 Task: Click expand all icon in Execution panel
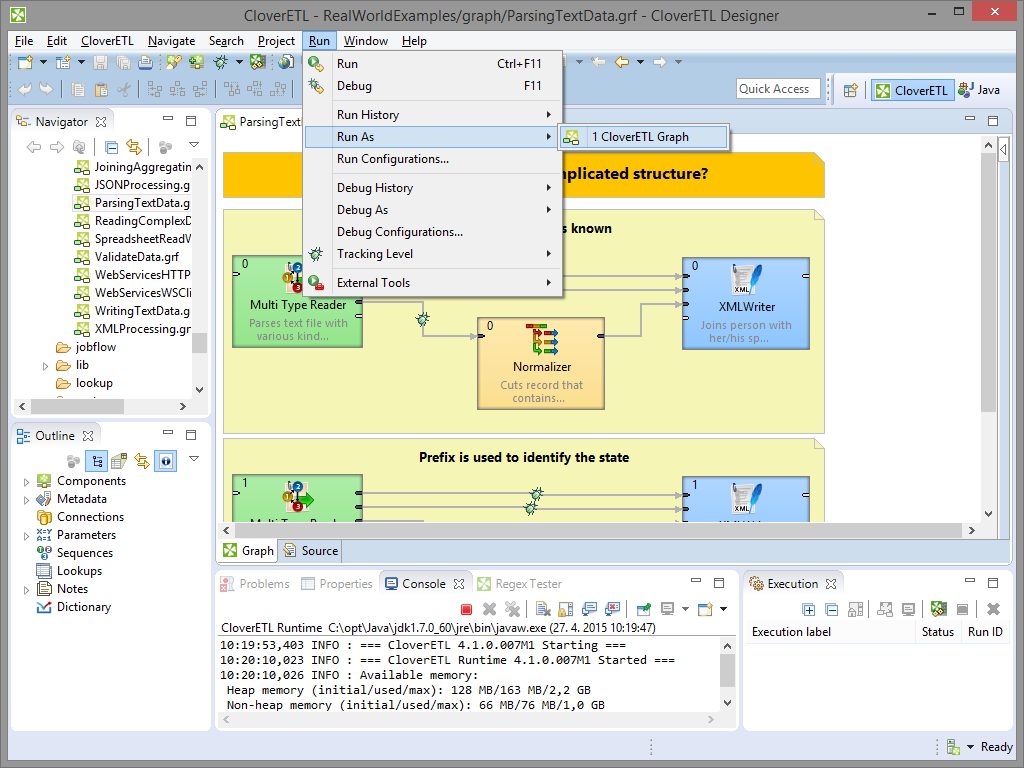[810, 609]
